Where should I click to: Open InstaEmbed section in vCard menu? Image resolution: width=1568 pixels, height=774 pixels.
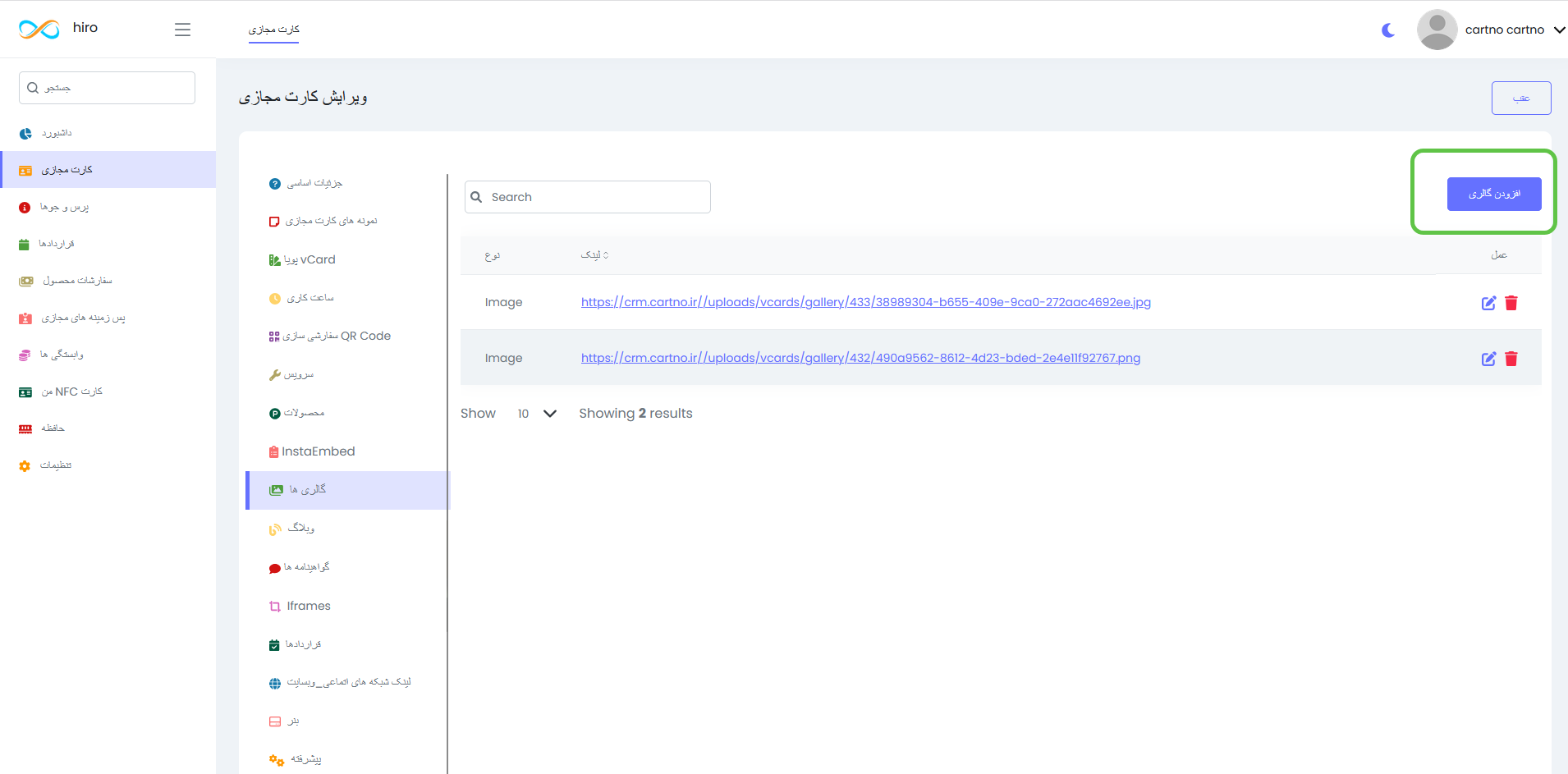click(x=318, y=451)
